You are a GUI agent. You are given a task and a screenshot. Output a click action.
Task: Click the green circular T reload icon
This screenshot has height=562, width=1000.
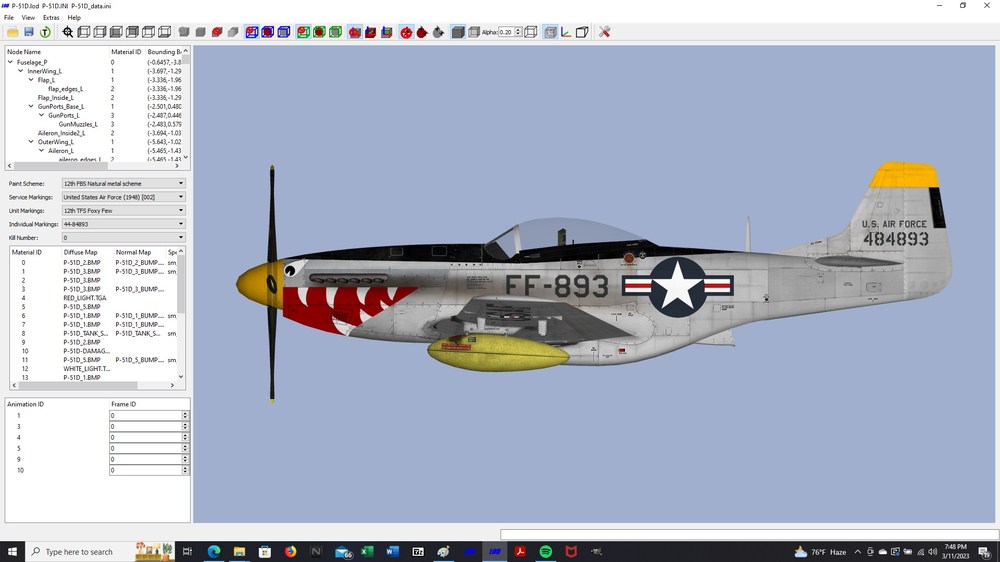point(45,32)
